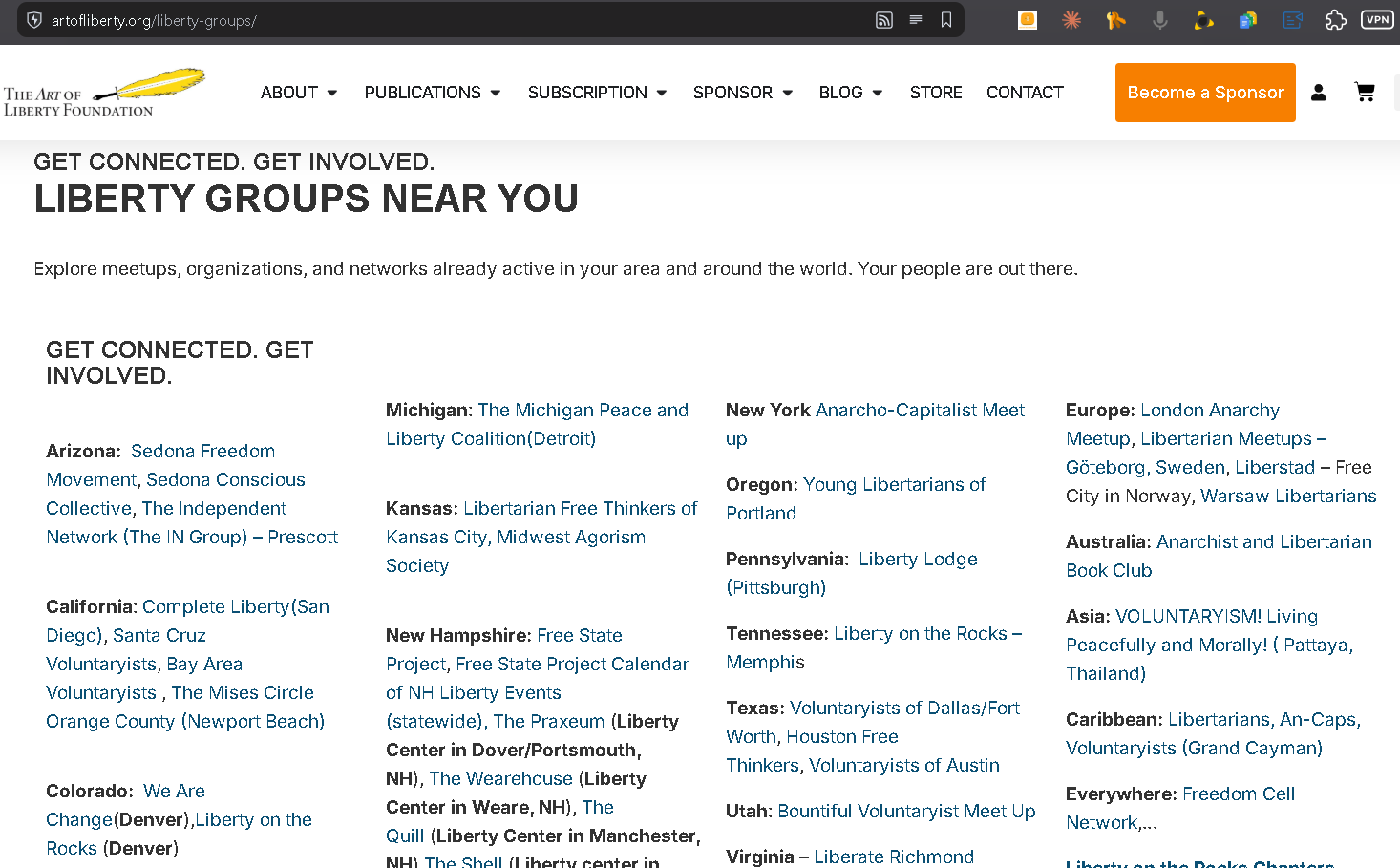Open Libertarian Meetups – Göteborg, Sweden link
Screen dimensions: 1400x868
(x=1196, y=453)
